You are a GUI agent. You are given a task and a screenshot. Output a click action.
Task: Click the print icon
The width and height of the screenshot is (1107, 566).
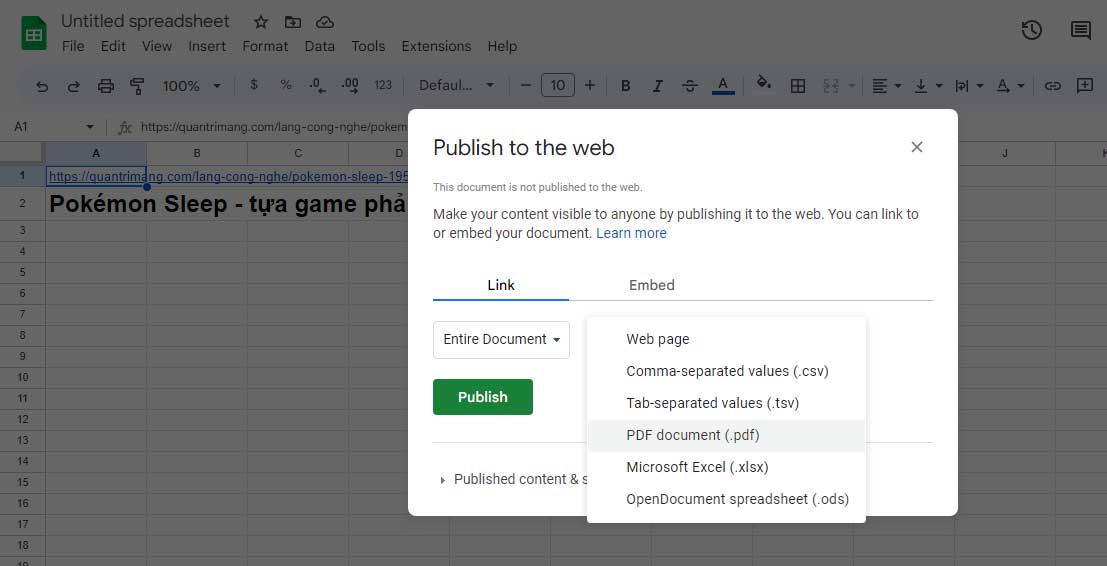pos(106,86)
